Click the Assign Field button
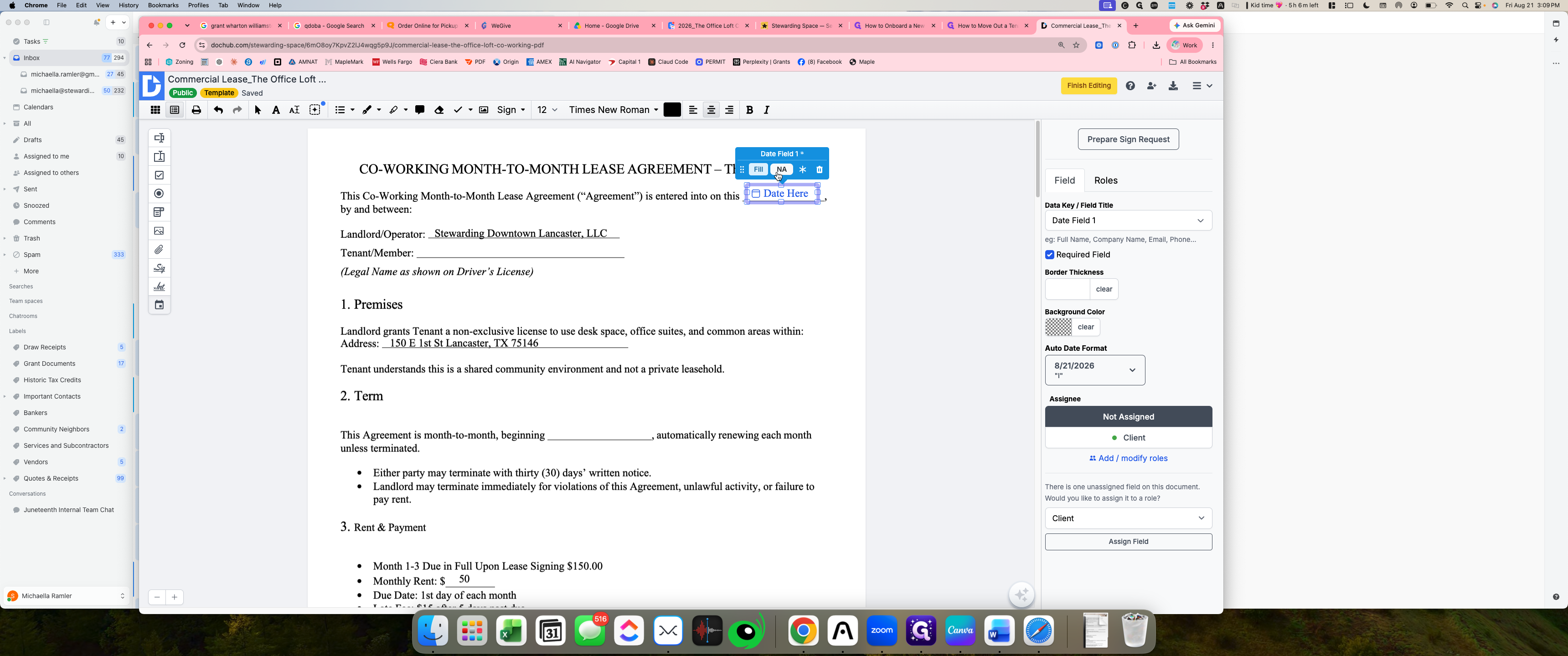The height and width of the screenshot is (656, 1568). coord(1128,542)
